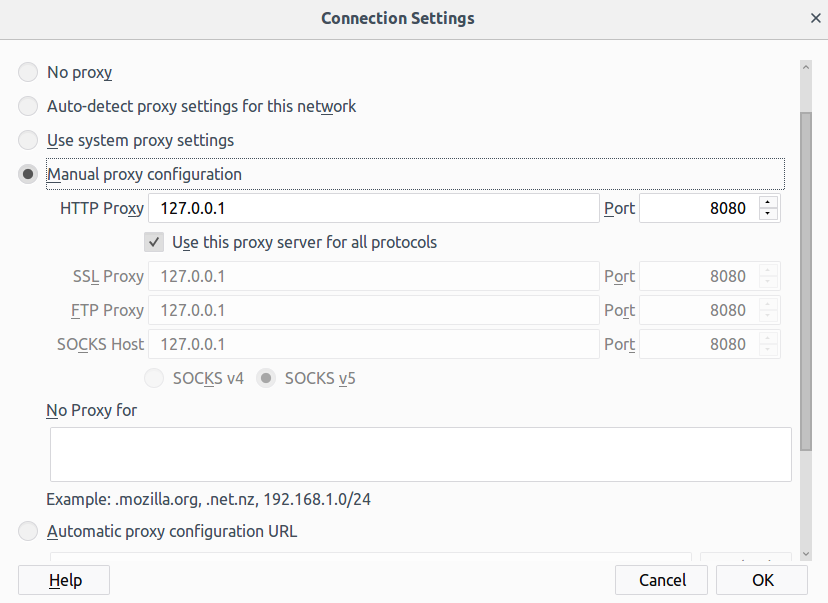Select Manual proxy configuration radio button
The width and height of the screenshot is (828, 603).
28,174
